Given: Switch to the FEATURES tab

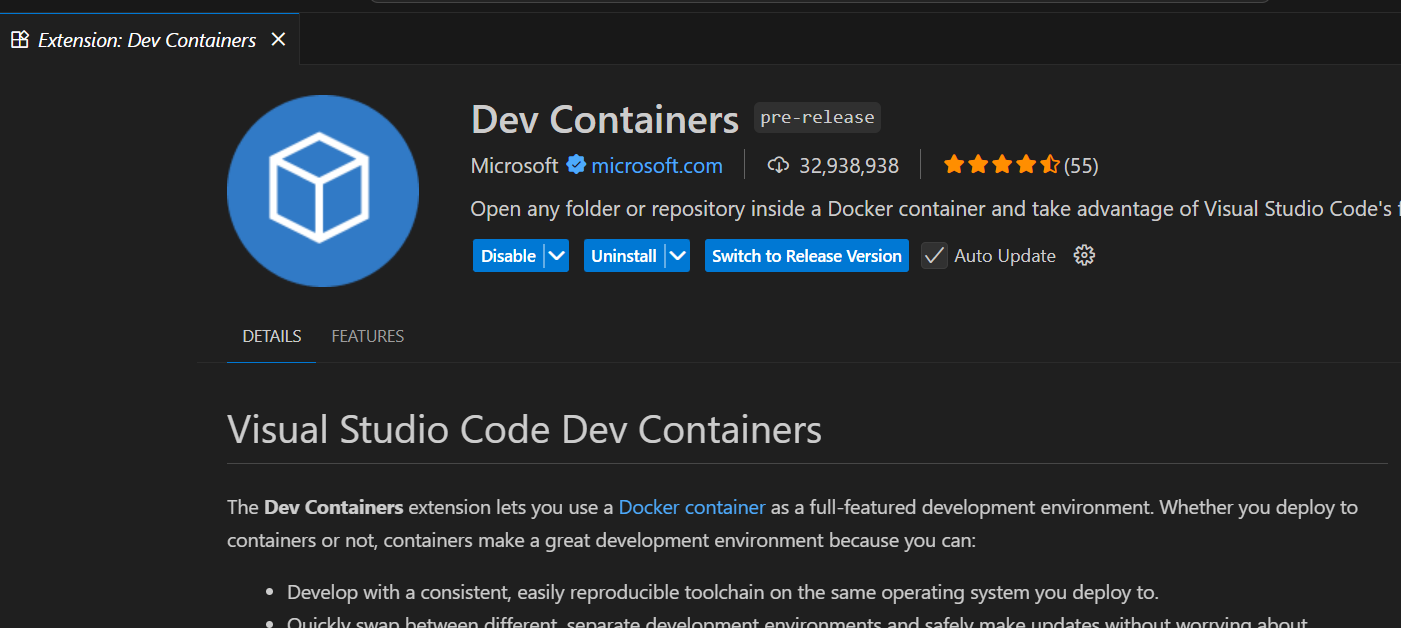Looking at the screenshot, I should pyautogui.click(x=368, y=336).
